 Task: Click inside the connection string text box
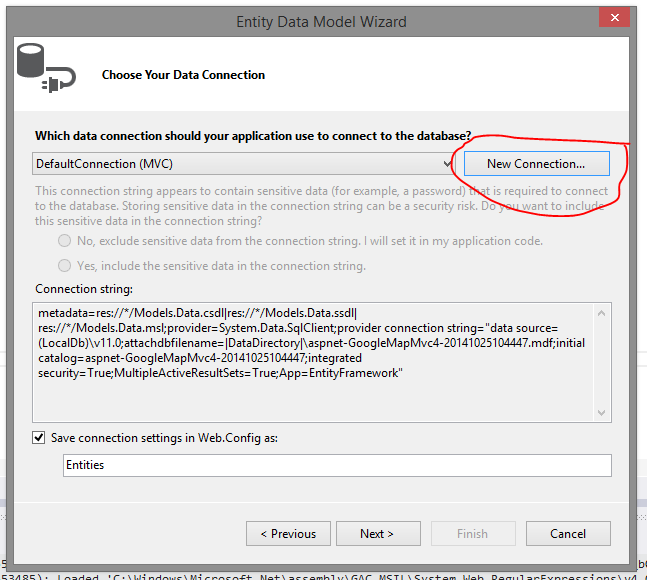[x=314, y=362]
